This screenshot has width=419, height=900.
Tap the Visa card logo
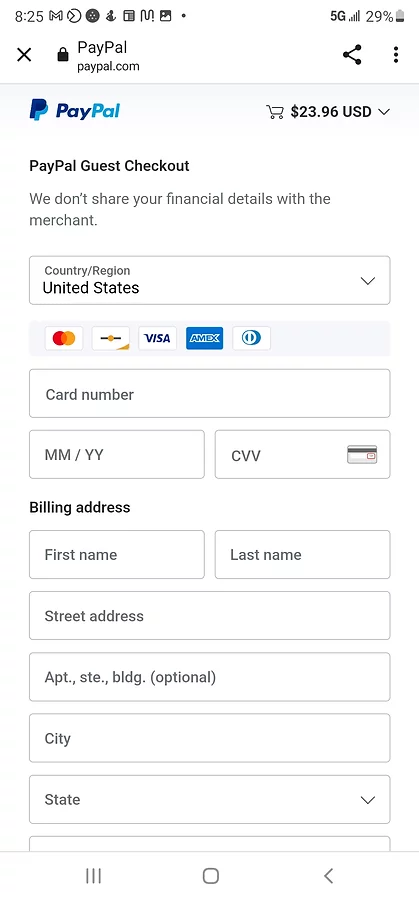tap(157, 339)
